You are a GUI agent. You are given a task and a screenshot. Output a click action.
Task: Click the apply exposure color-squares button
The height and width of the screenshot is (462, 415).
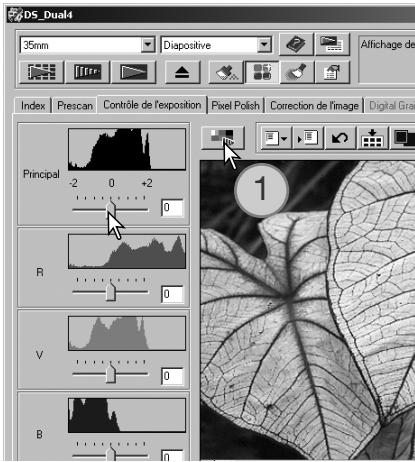point(223,138)
